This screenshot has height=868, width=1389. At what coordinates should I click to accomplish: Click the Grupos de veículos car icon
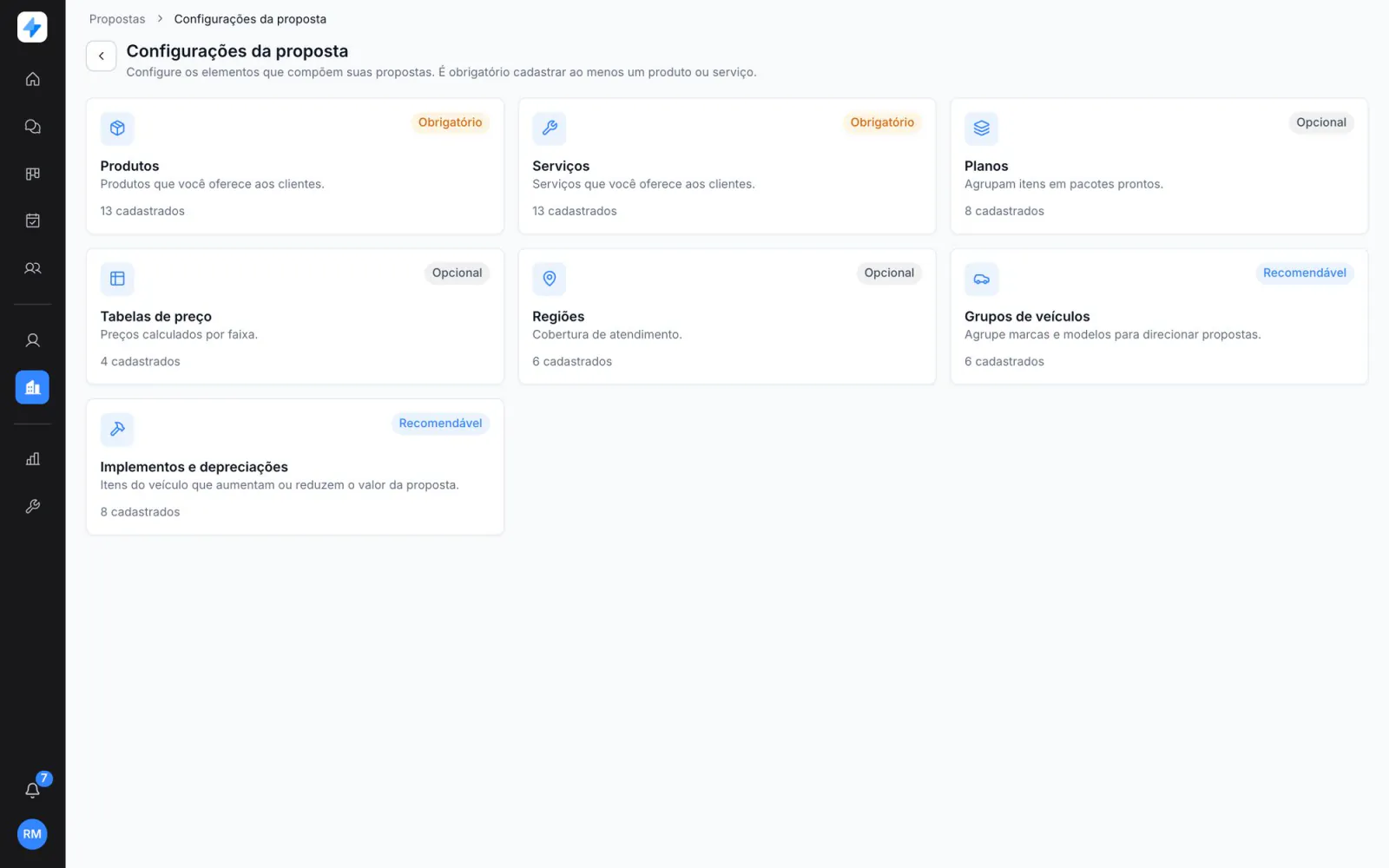pyautogui.click(x=981, y=279)
